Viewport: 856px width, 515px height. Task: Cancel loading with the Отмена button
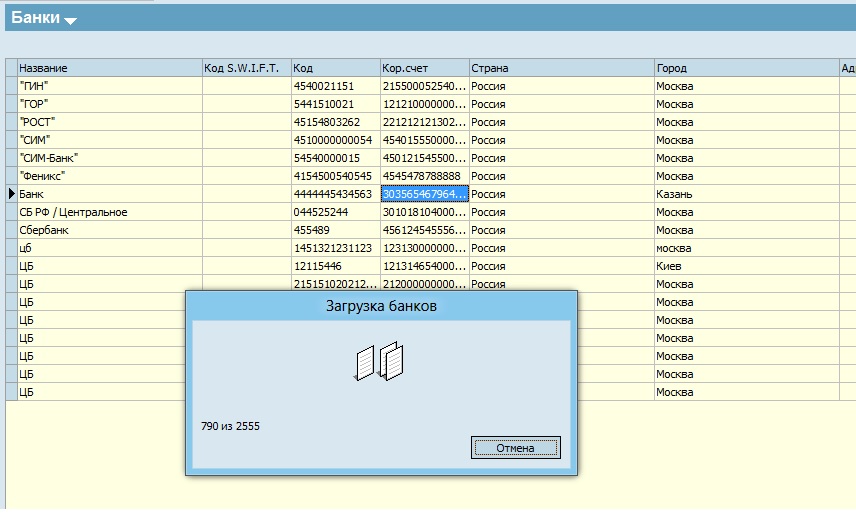[x=515, y=448]
